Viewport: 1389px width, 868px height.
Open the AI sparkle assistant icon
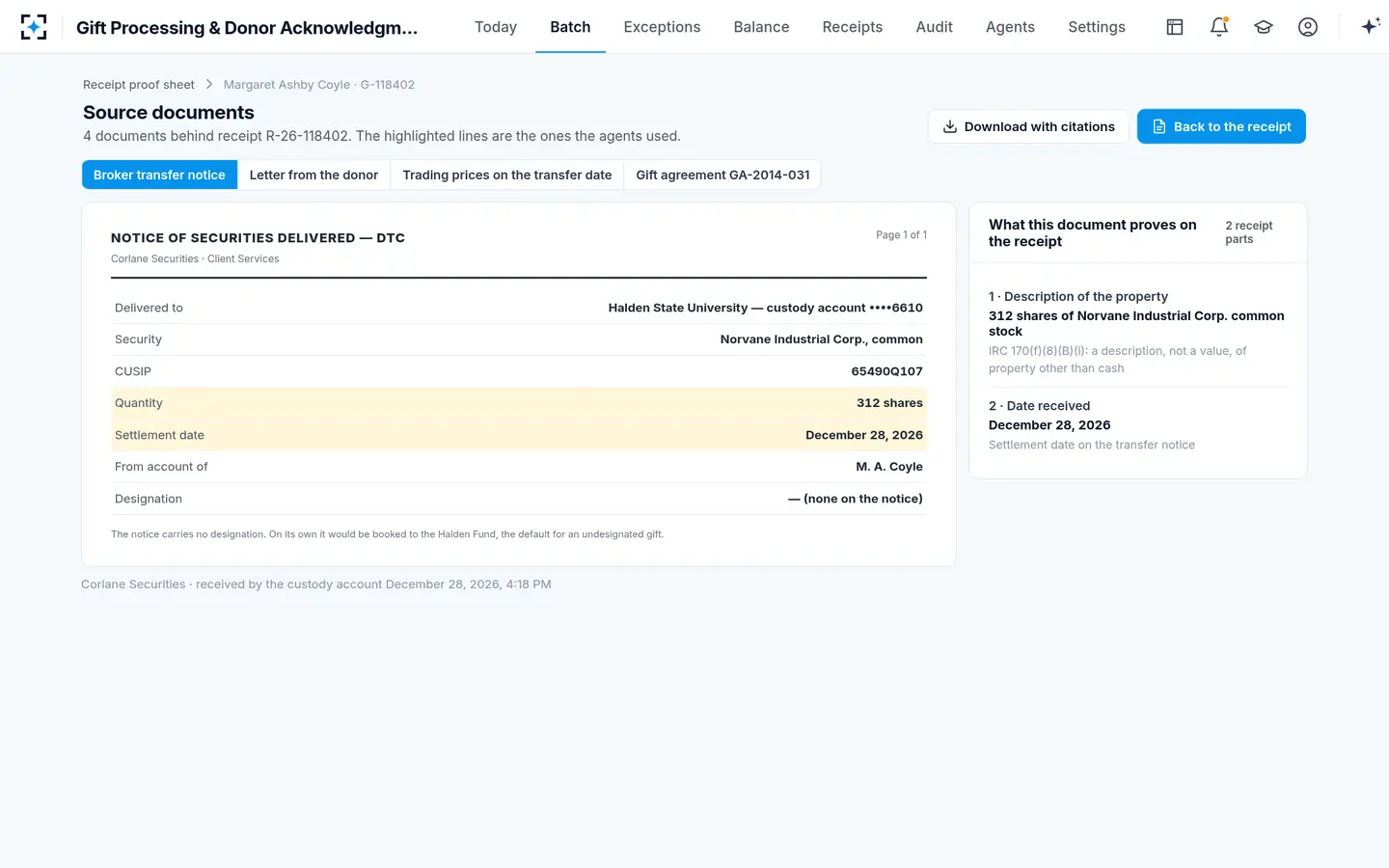[x=1371, y=27]
